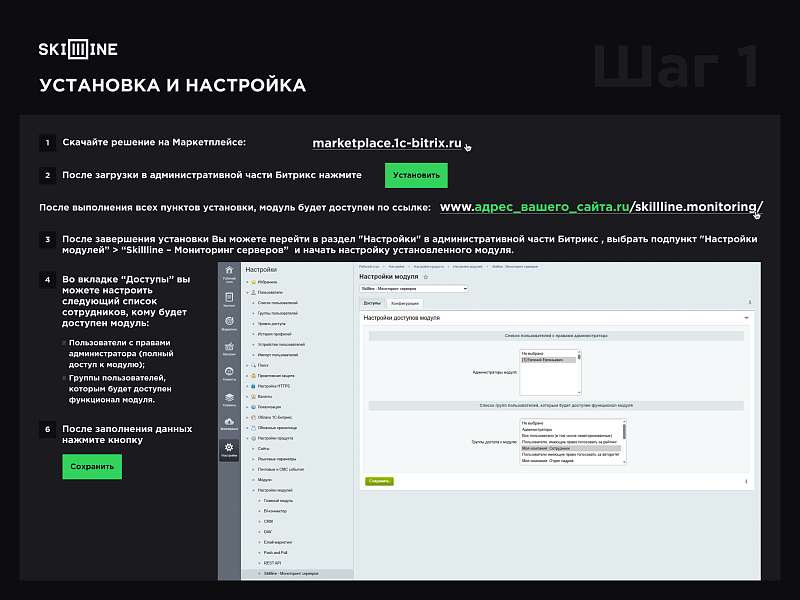Collapse the Настройки доступов модуля section
Image resolution: width=800 pixels, height=600 pixels.
coord(748,318)
